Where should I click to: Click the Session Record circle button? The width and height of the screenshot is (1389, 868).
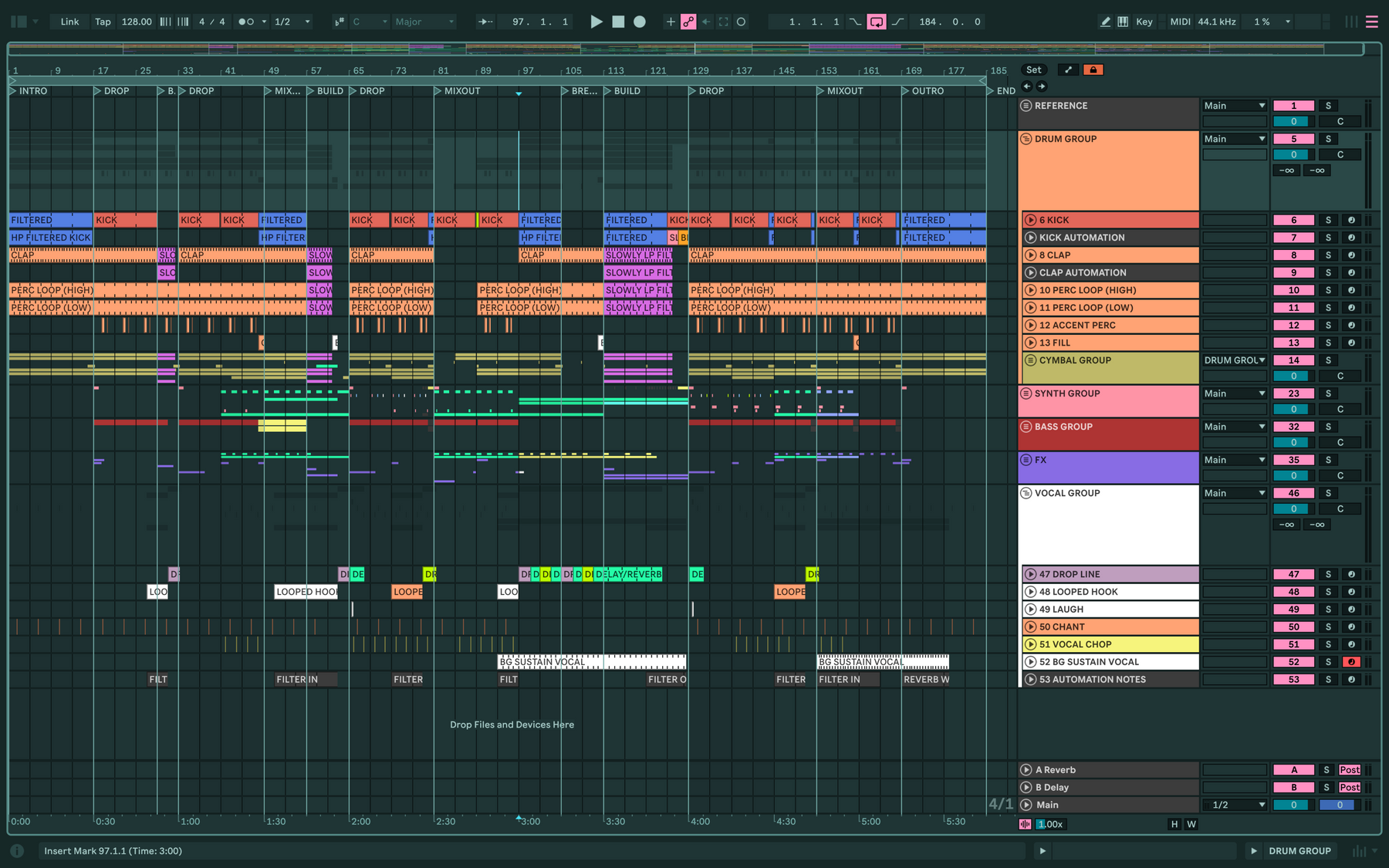coord(742,22)
